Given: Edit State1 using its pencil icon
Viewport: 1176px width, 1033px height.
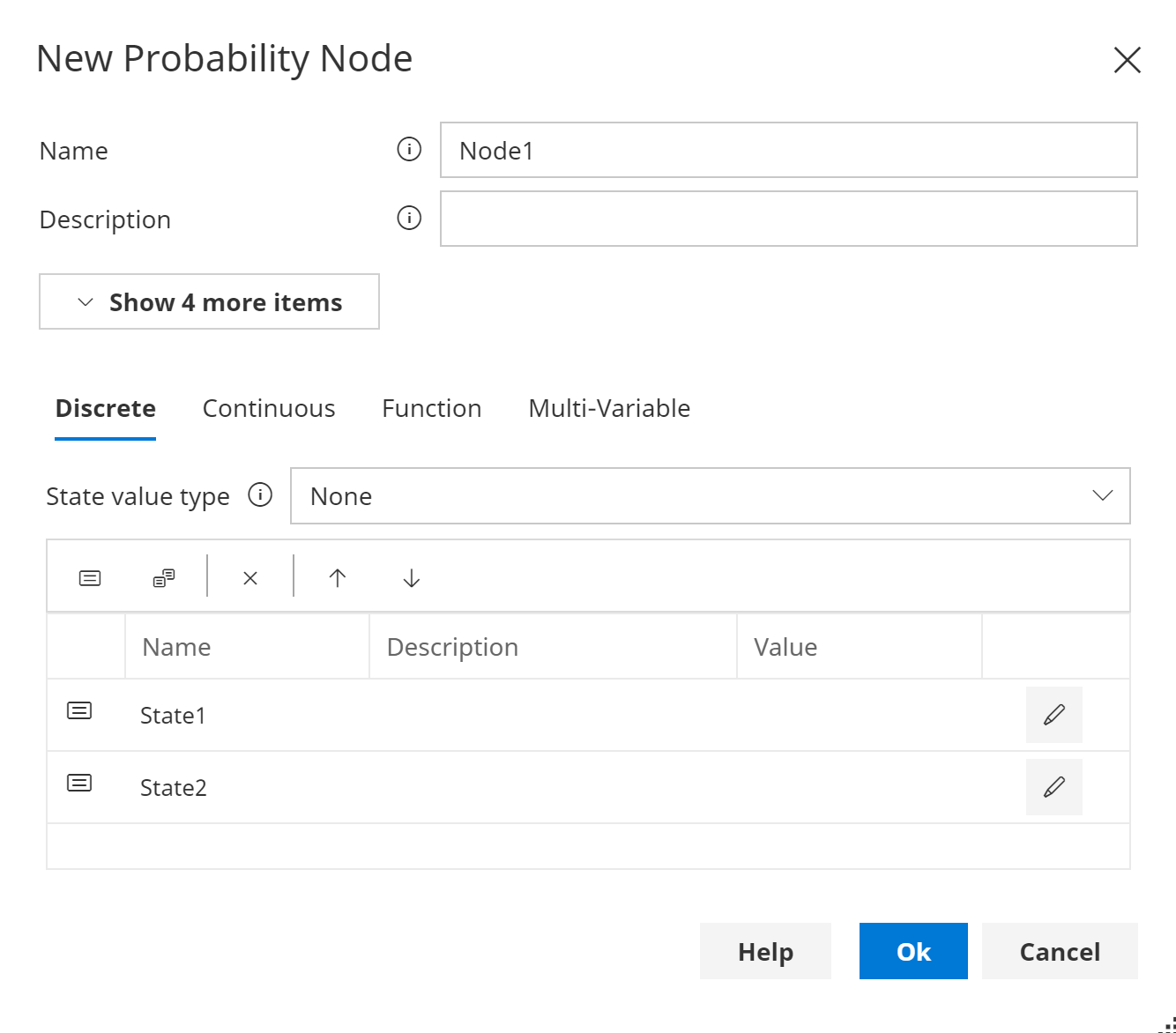Looking at the screenshot, I should 1053,715.
